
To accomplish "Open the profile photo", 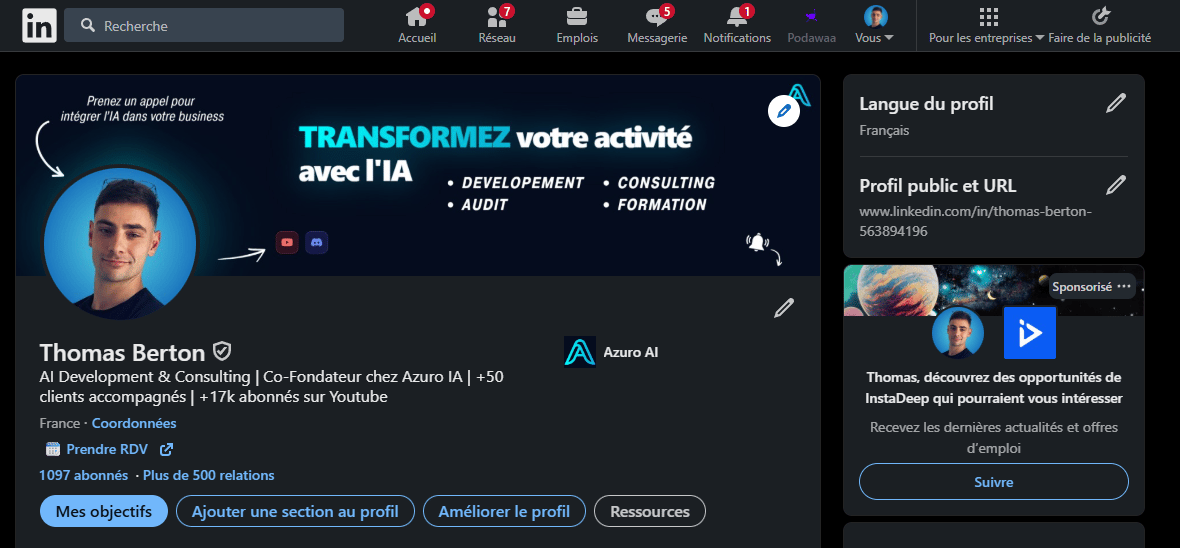I will [x=120, y=242].
